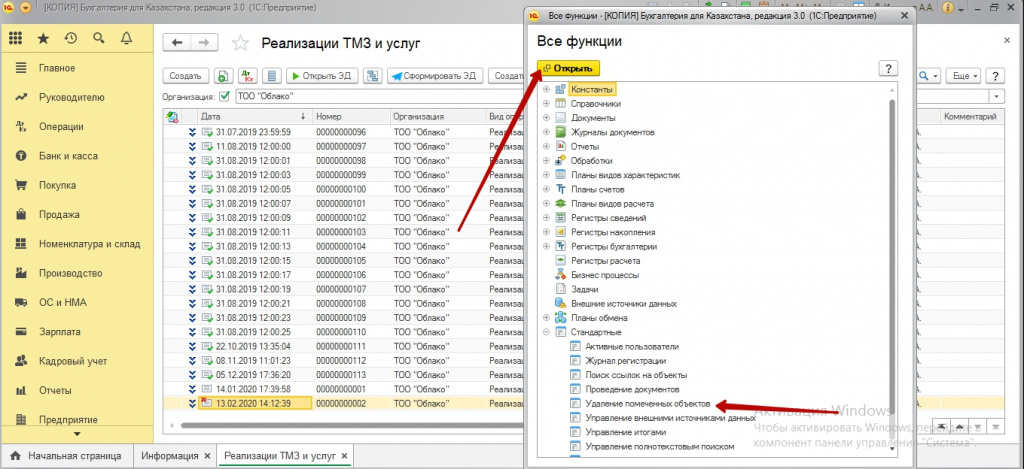Open the Операции section

(77, 127)
